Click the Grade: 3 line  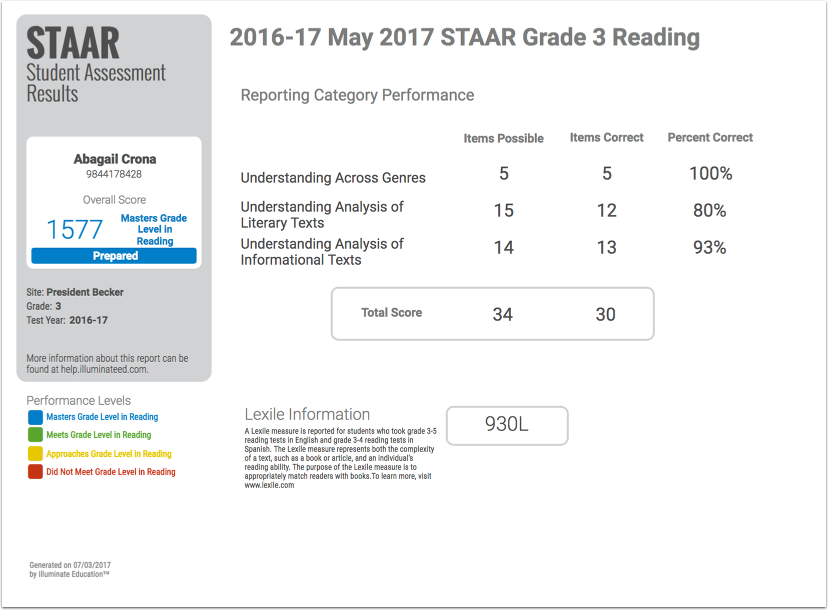(x=44, y=306)
